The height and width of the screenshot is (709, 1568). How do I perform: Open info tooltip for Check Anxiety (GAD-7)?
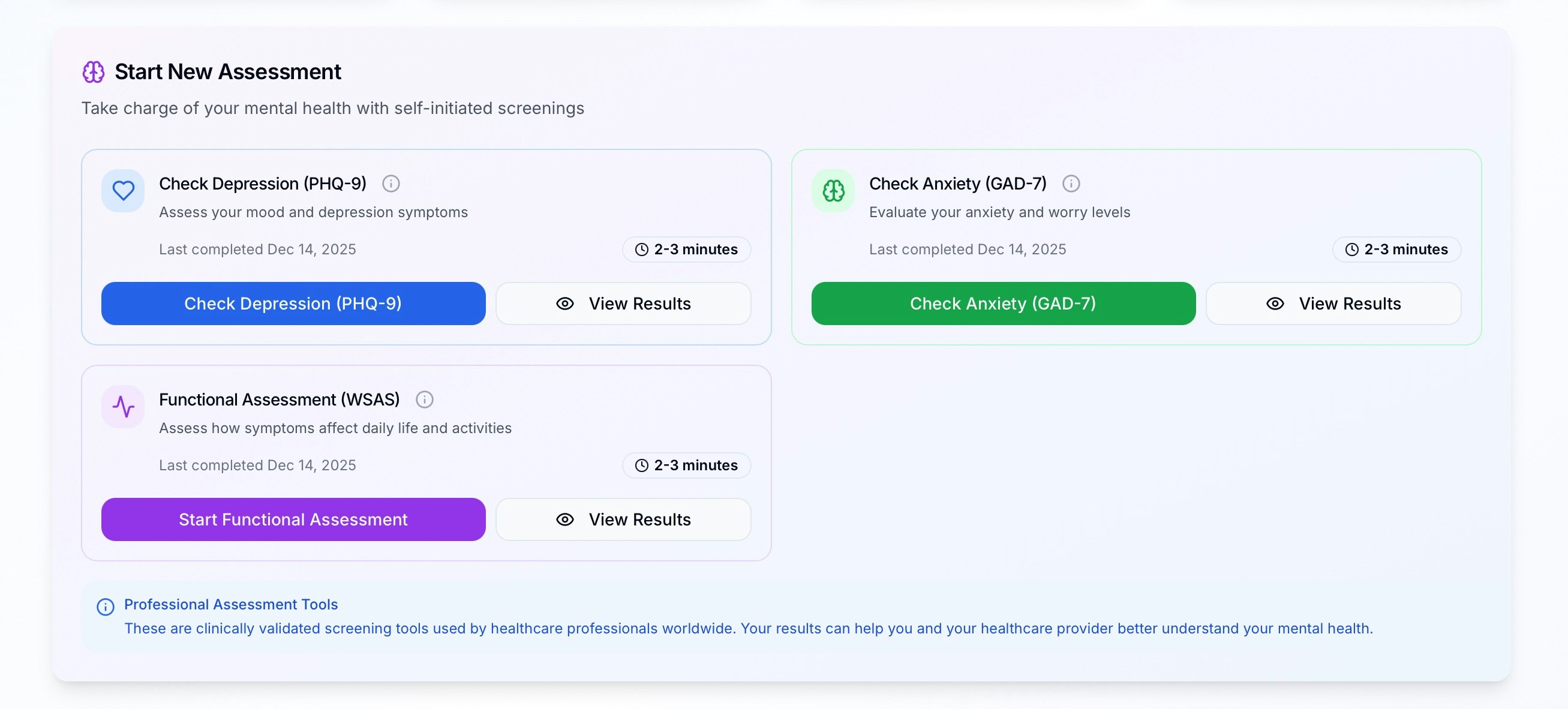coord(1071,183)
